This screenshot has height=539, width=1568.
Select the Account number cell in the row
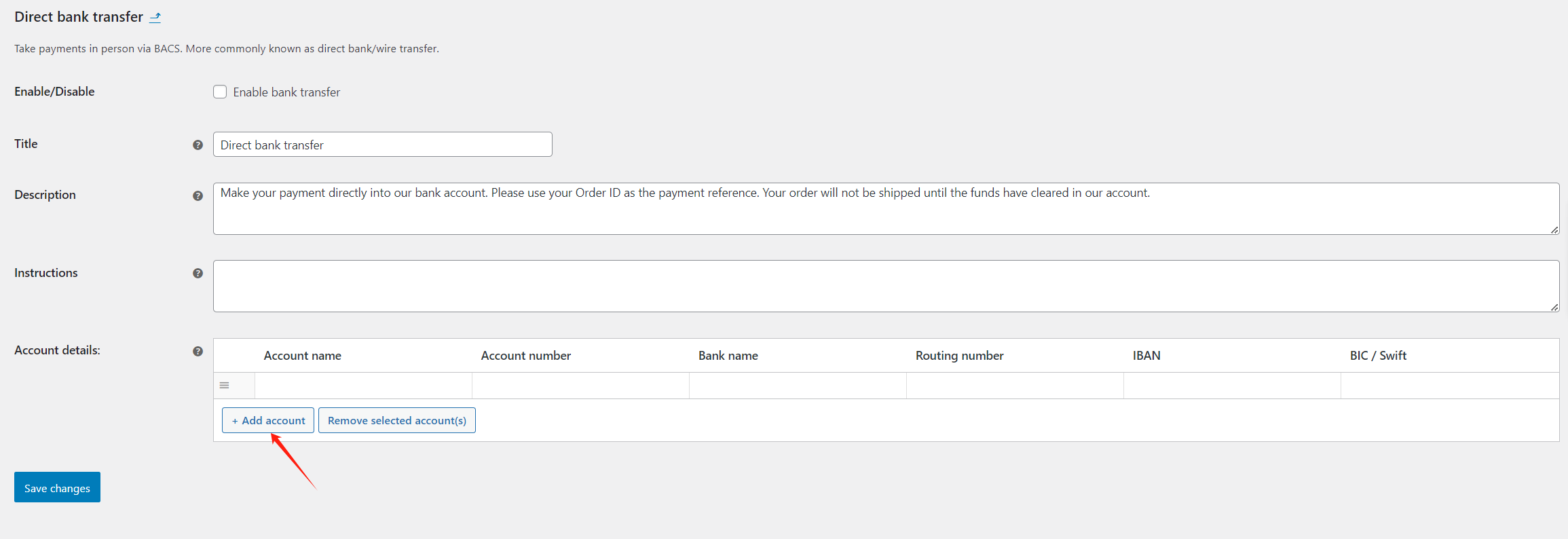(580, 386)
